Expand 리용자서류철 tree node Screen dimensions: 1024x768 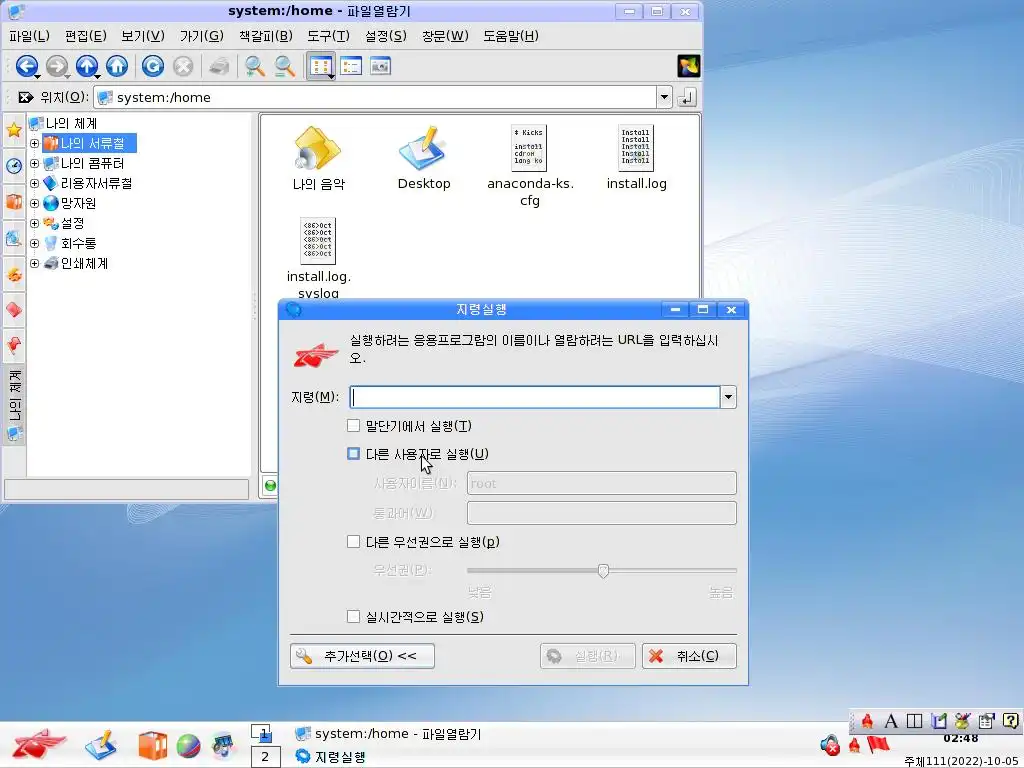(x=35, y=184)
